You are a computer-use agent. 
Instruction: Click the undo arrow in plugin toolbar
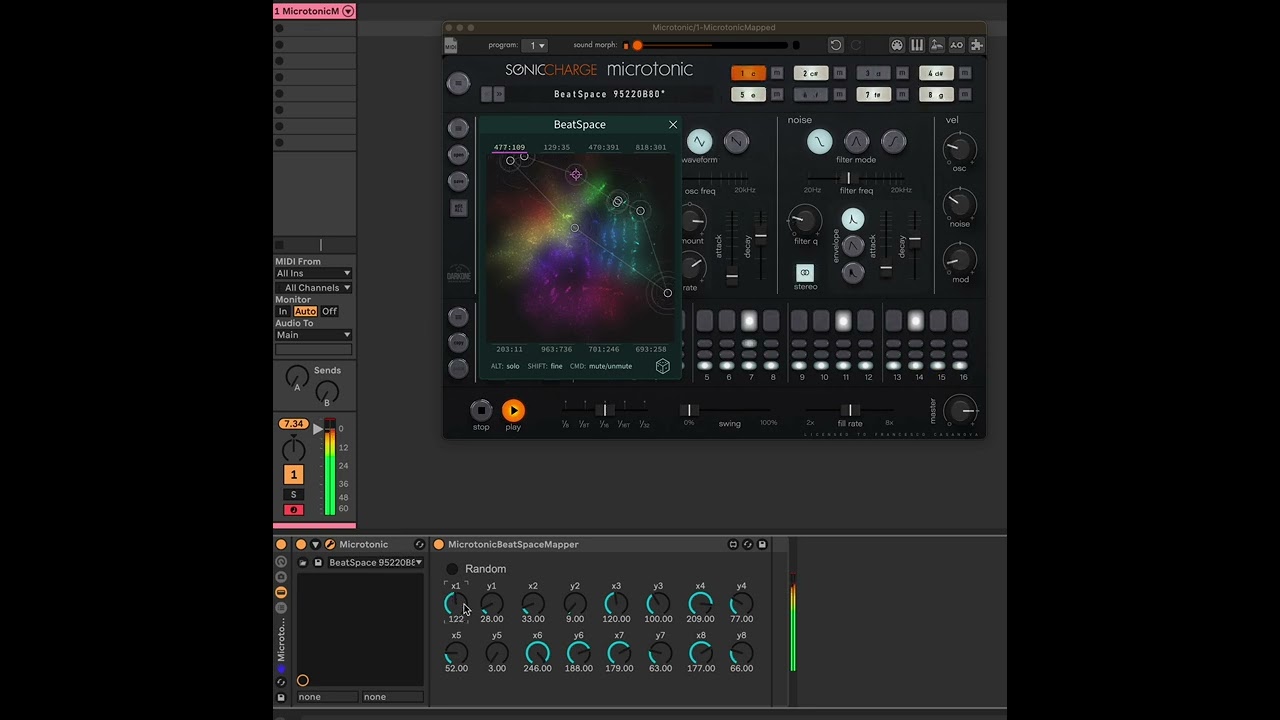point(836,45)
